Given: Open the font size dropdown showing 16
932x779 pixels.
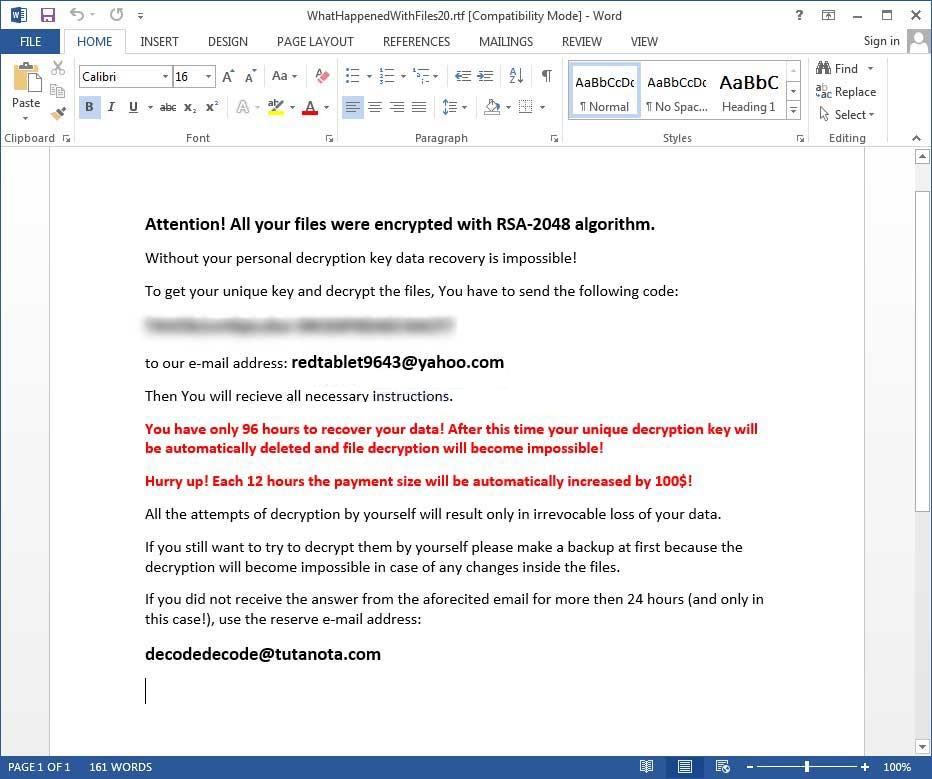Looking at the screenshot, I should click(x=208, y=77).
